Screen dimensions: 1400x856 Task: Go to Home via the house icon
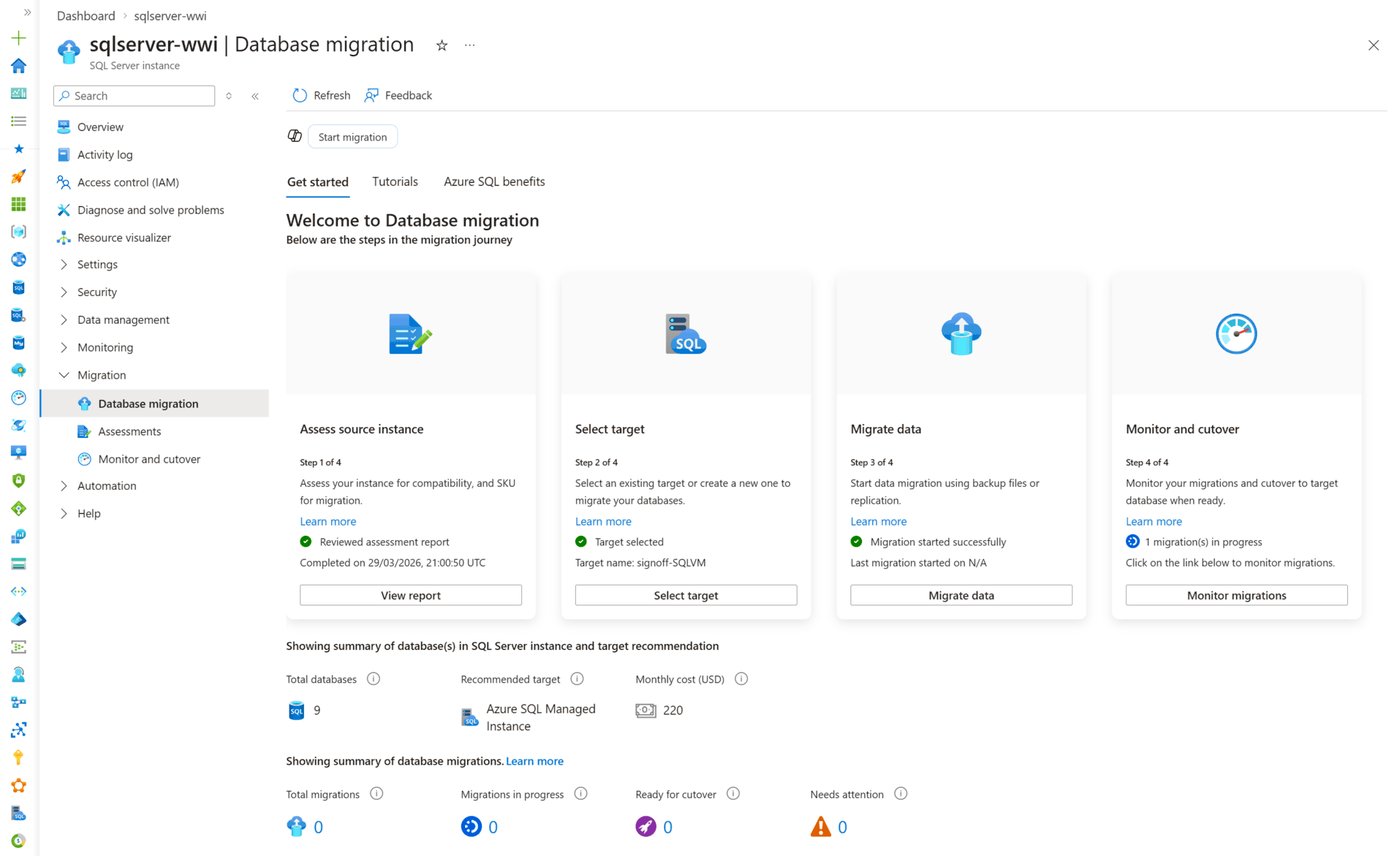pyautogui.click(x=18, y=66)
